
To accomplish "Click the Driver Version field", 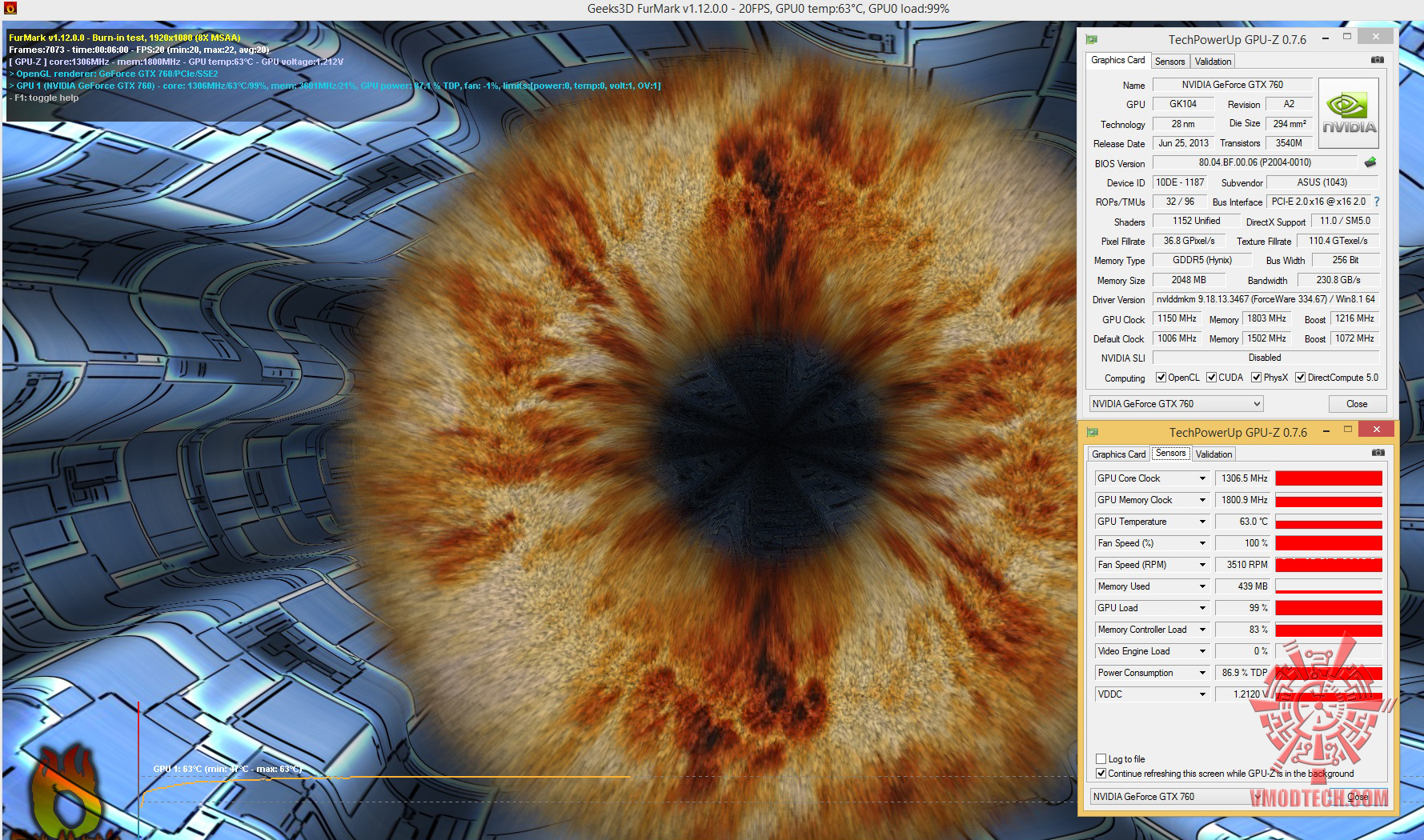I will click(x=1266, y=299).
